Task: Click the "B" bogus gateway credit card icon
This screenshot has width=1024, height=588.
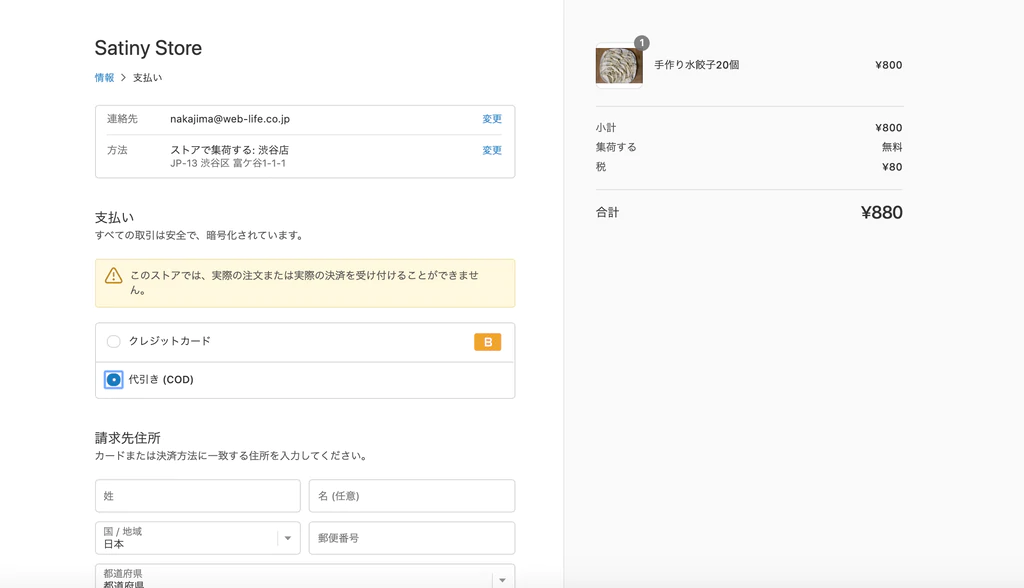Action: 488,341
